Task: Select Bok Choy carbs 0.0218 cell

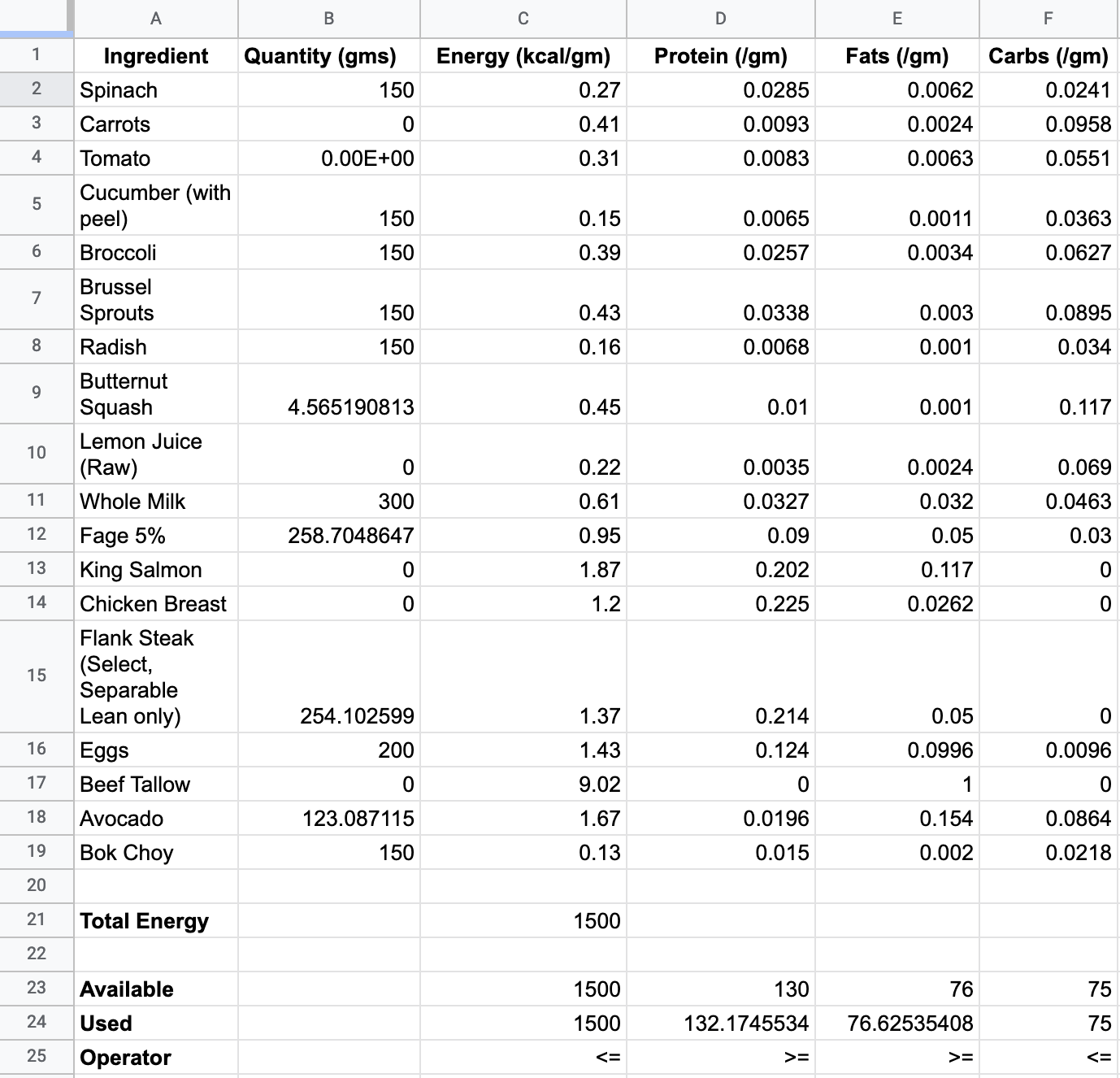Action: click(x=1048, y=852)
